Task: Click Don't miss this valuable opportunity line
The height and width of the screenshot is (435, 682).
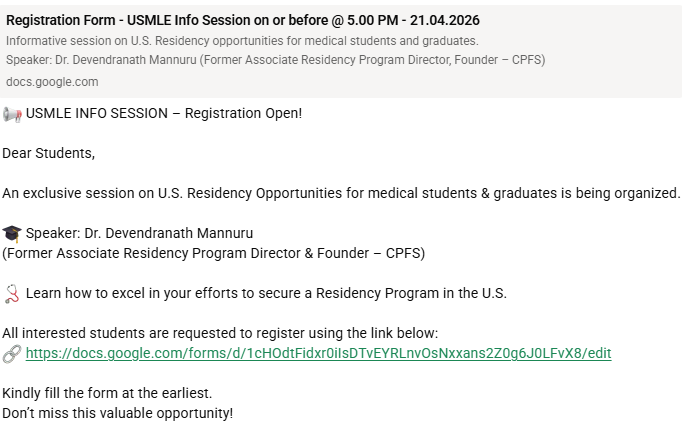Action: click(x=117, y=413)
